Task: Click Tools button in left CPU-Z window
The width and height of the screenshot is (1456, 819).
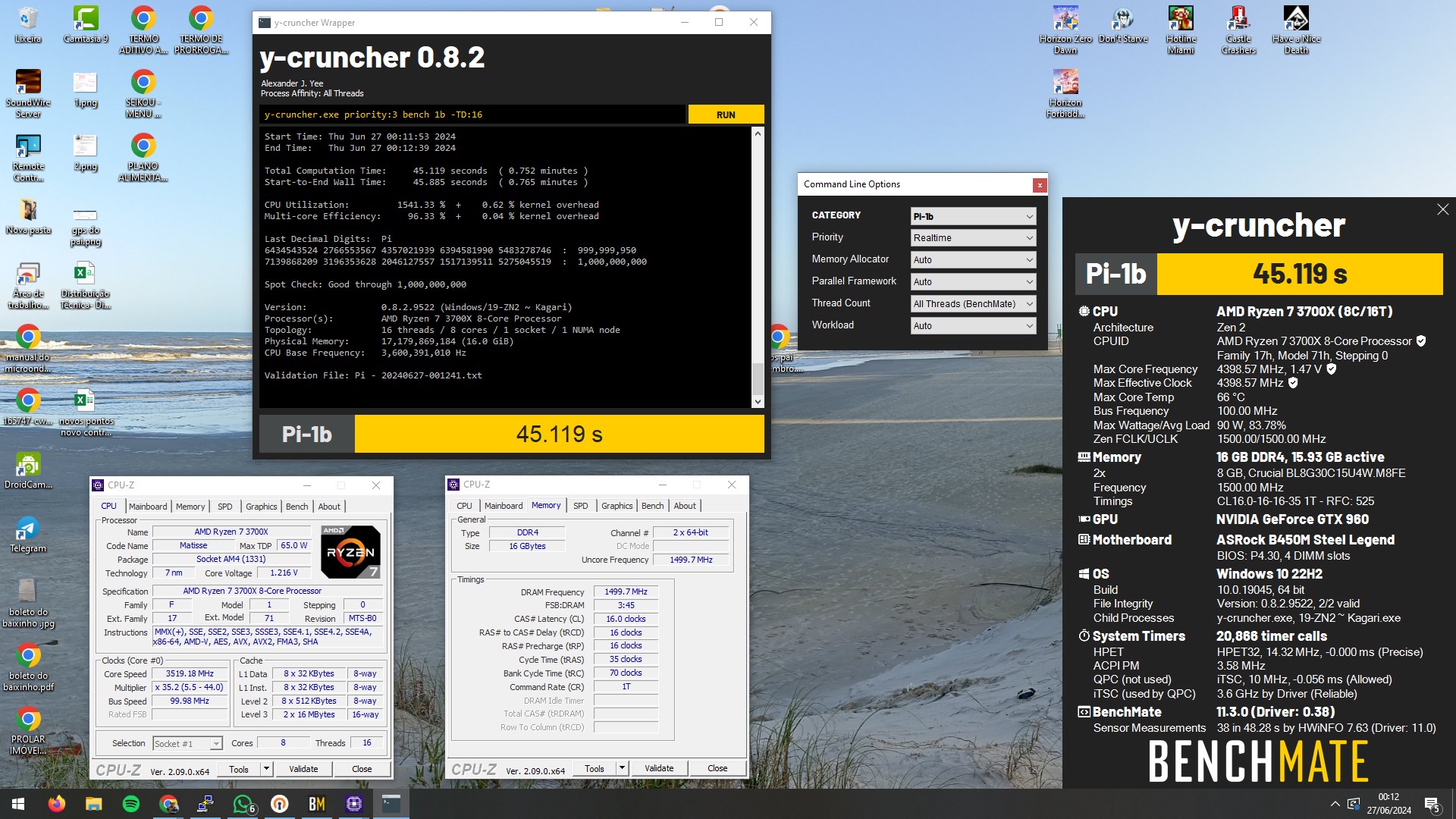Action: click(x=239, y=769)
